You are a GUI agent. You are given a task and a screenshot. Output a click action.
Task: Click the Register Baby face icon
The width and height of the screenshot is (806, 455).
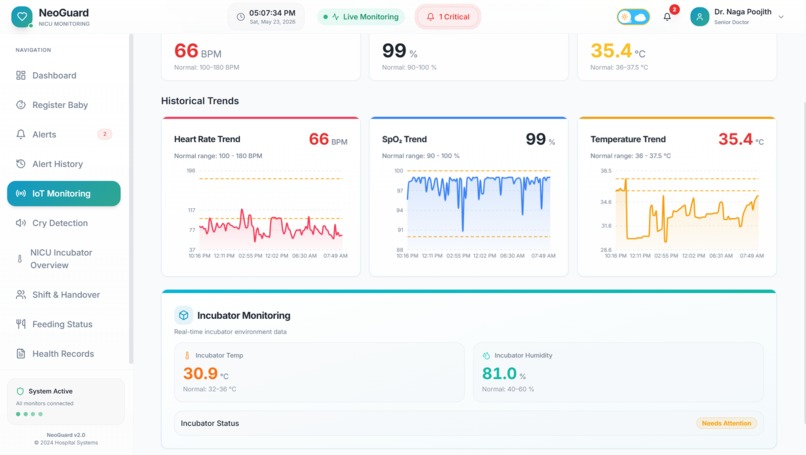[21, 105]
